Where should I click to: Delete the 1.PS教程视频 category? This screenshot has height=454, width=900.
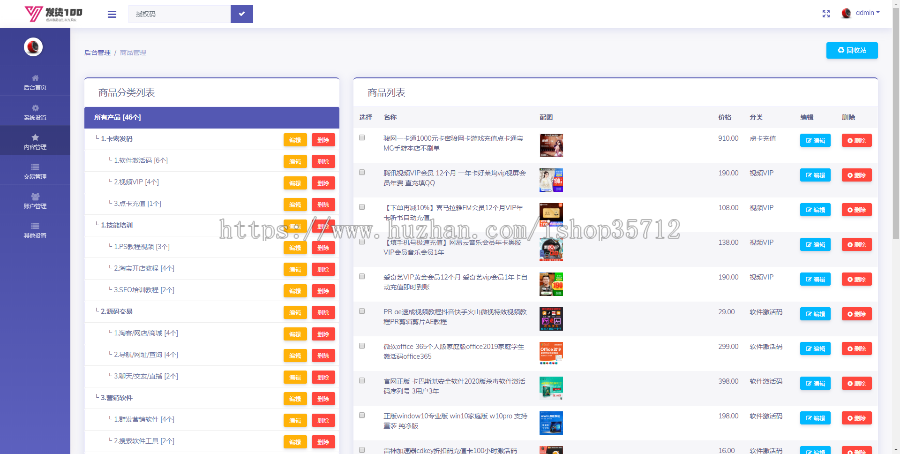click(323, 247)
